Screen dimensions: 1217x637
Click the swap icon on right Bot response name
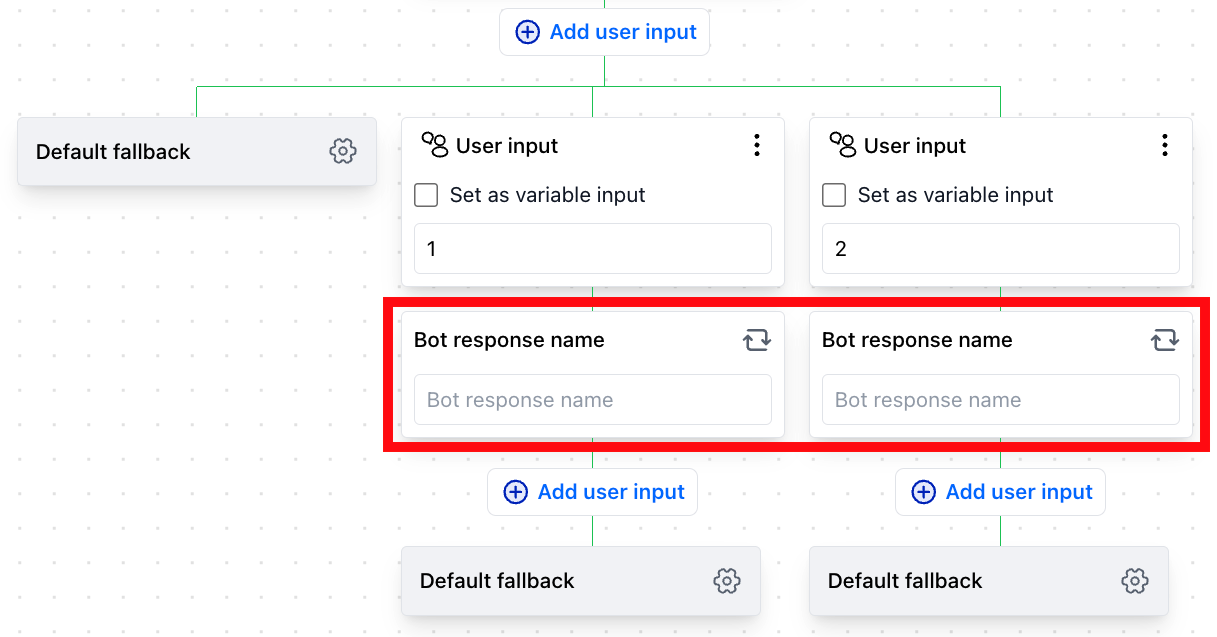click(x=1165, y=340)
